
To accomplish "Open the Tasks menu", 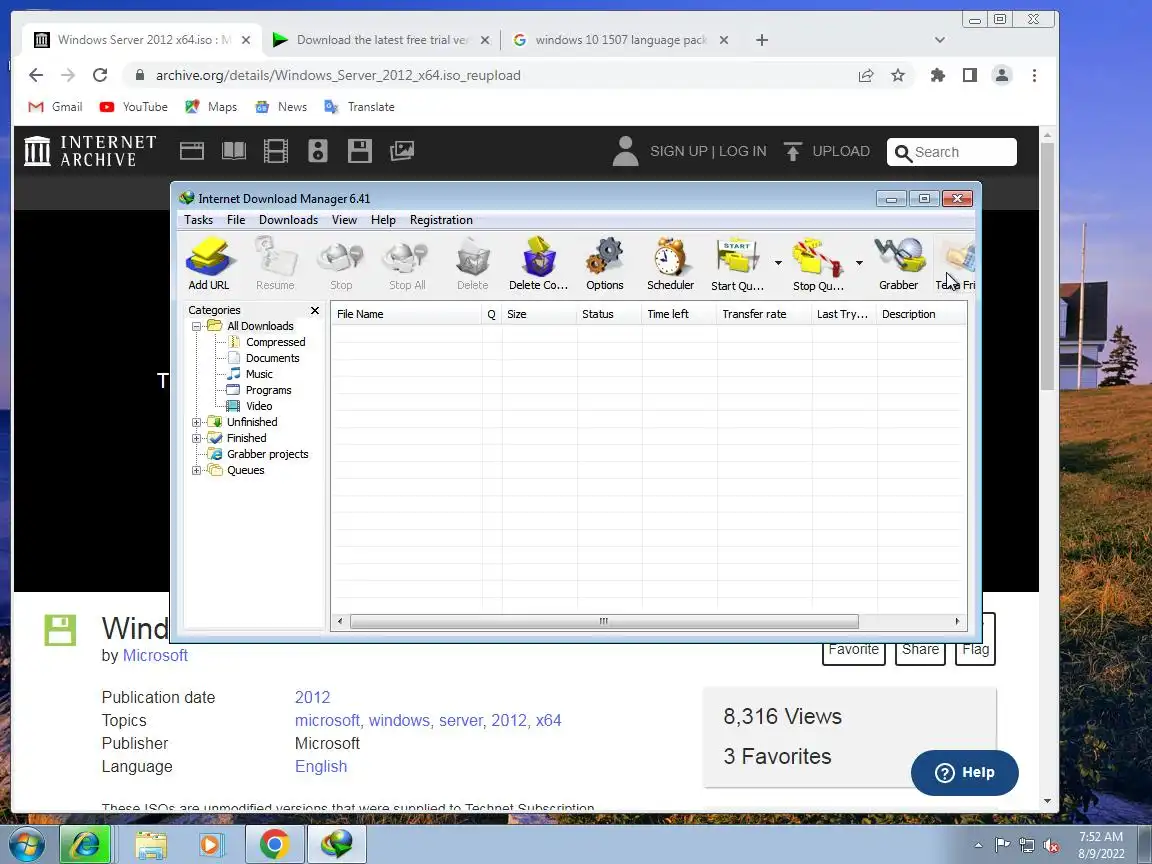I will (198, 220).
